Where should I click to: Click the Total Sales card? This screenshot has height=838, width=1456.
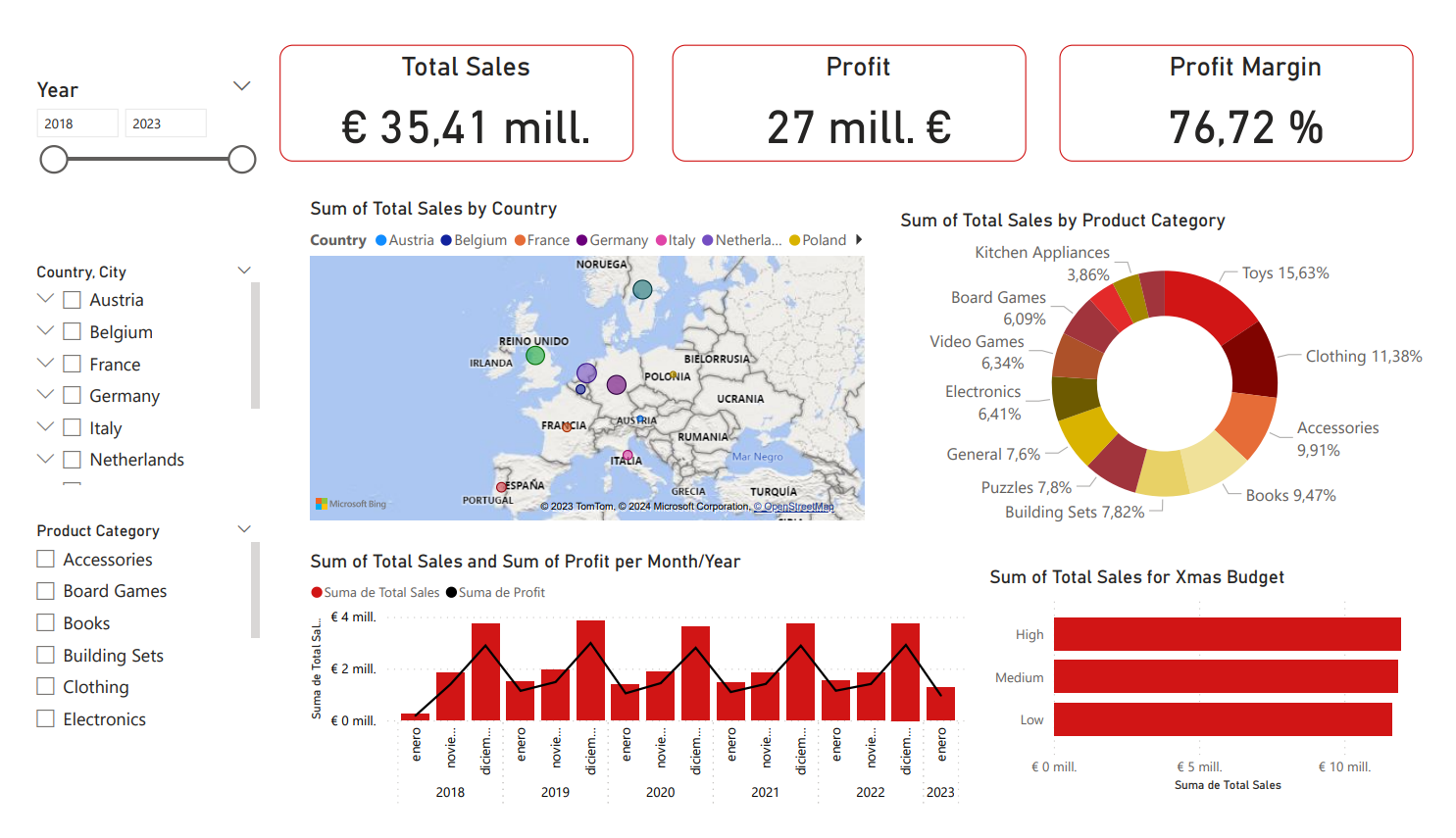pos(457,103)
